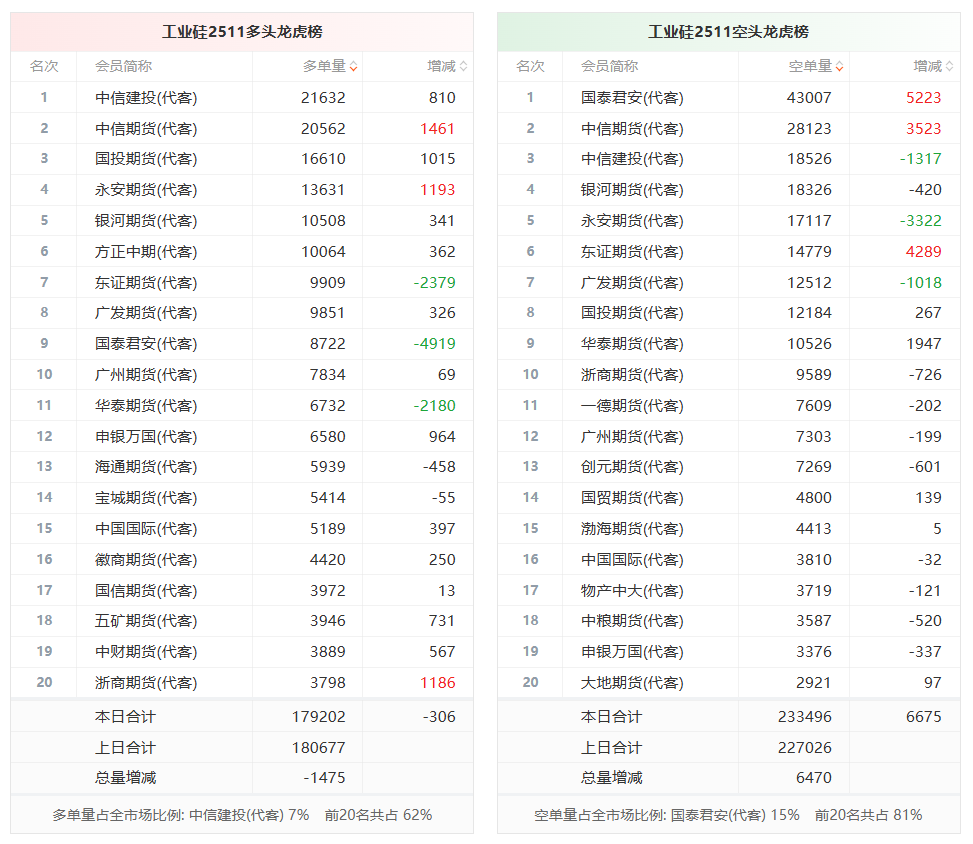Screen dimensions: 973x844
Task: Click 永安期货(代客) in the long ranking
Action: [x=146, y=190]
